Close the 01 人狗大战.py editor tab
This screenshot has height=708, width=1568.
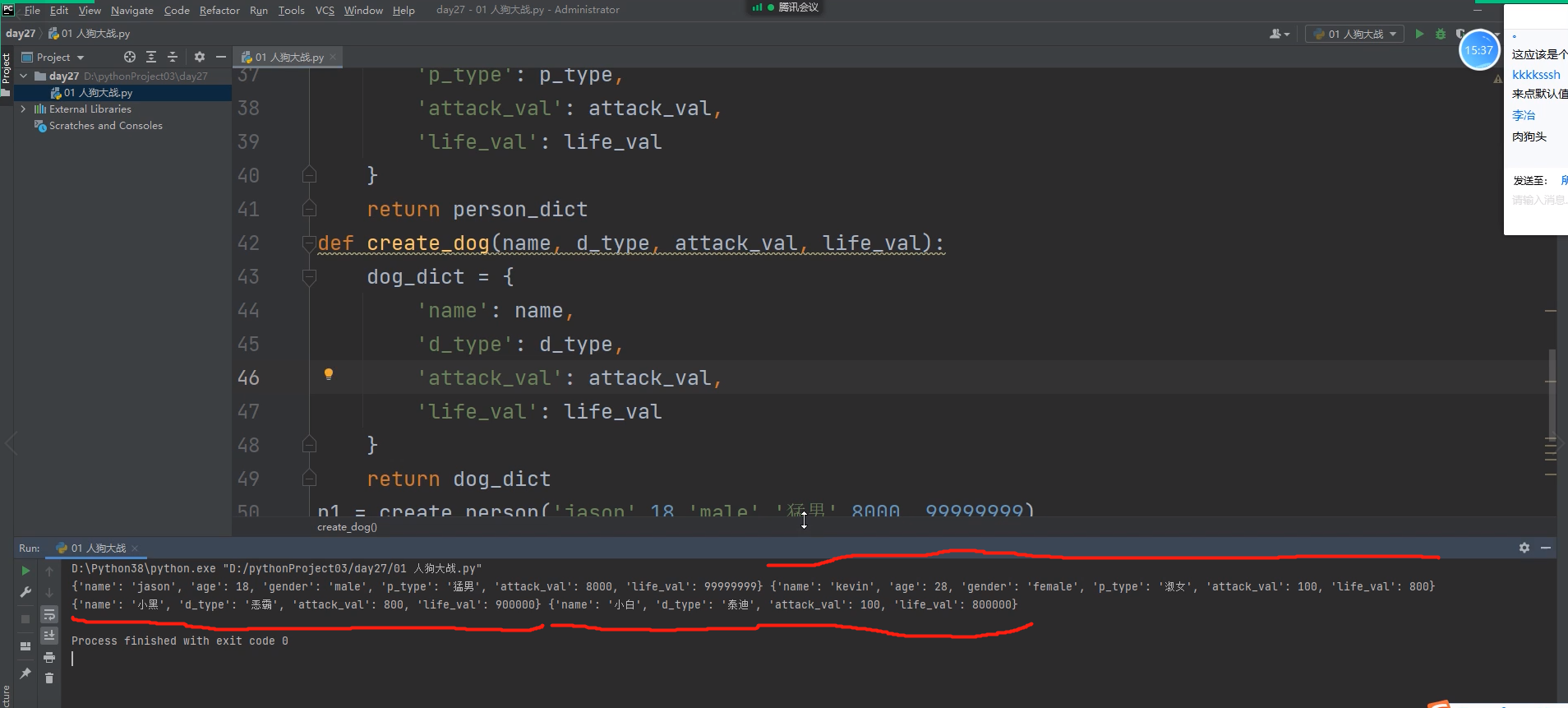click(x=333, y=57)
